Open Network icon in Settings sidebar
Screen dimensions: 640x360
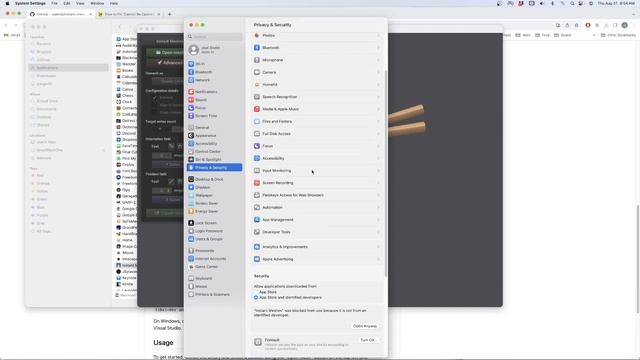click(x=191, y=80)
